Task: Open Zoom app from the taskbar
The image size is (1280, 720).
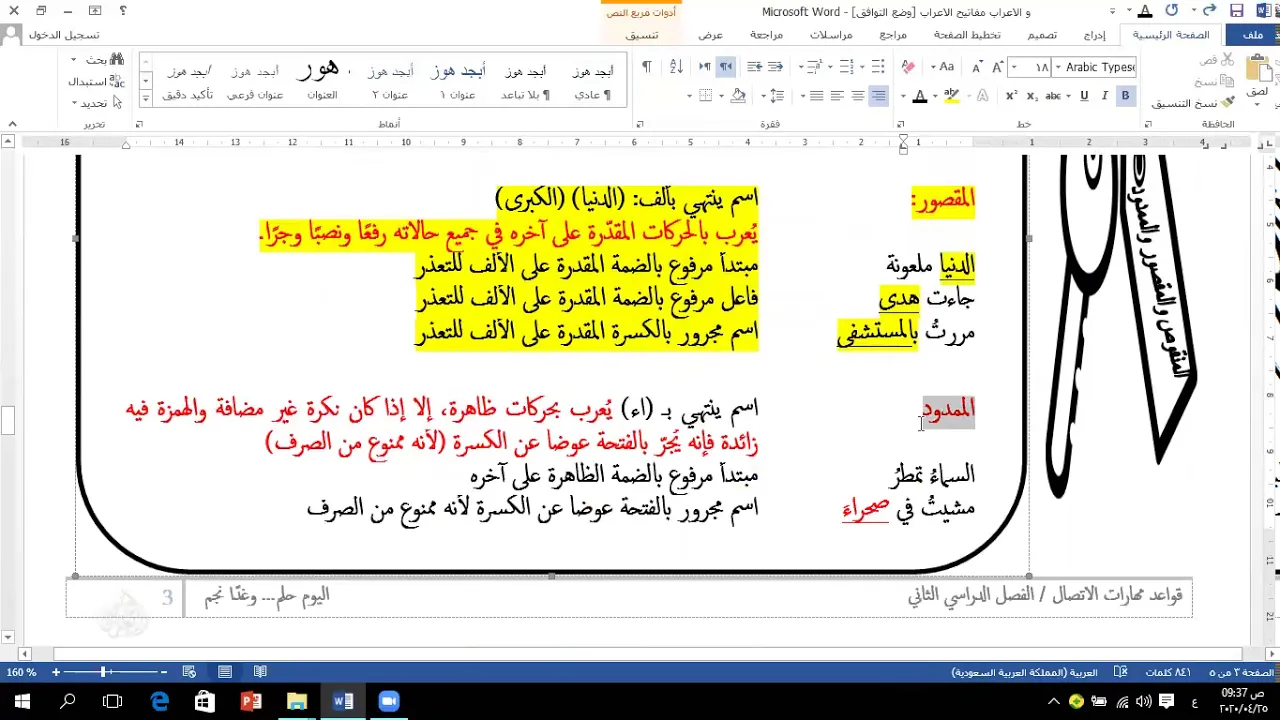Action: click(x=389, y=702)
